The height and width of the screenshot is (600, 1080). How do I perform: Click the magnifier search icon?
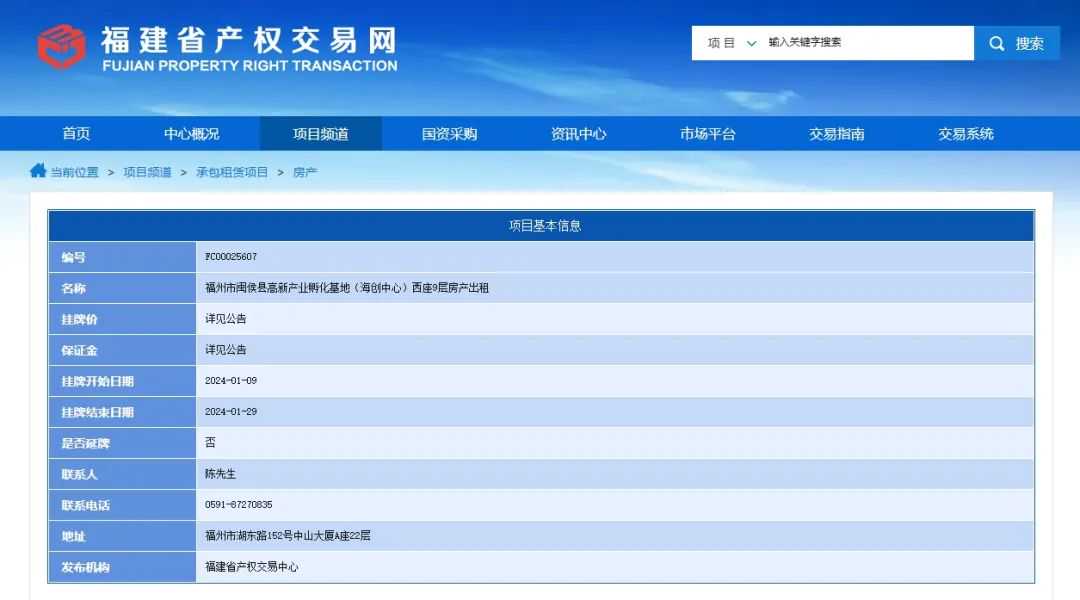pos(996,43)
